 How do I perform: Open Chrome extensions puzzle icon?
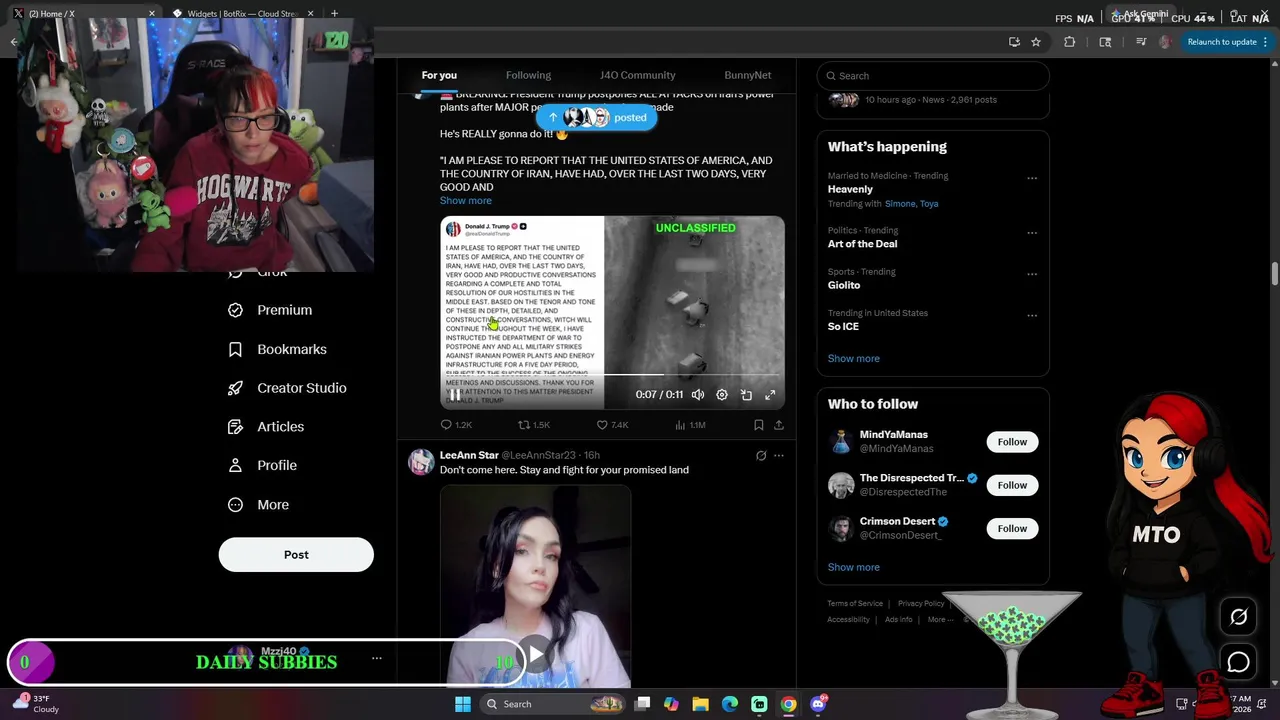[1070, 42]
